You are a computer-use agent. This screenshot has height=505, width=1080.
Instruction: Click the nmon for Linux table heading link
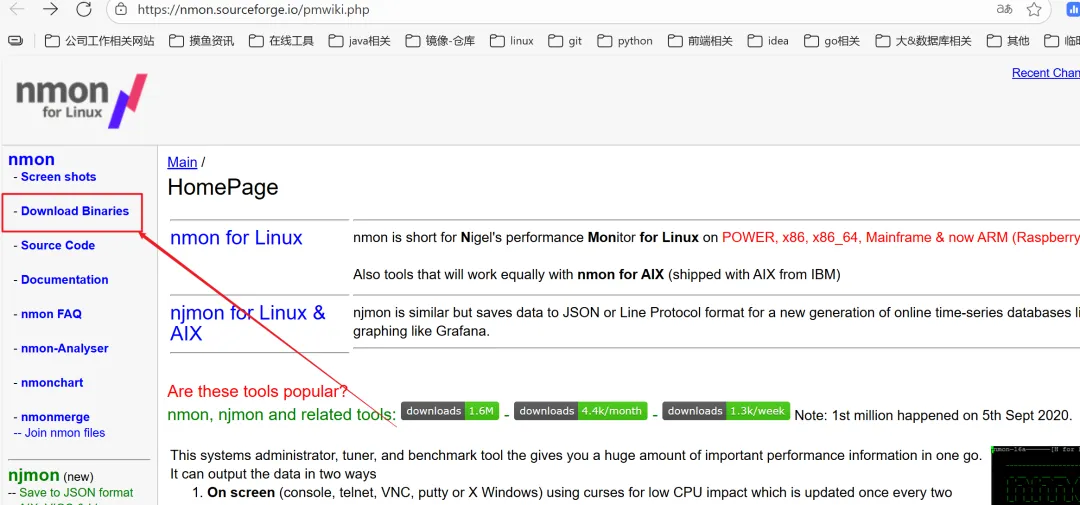(236, 238)
